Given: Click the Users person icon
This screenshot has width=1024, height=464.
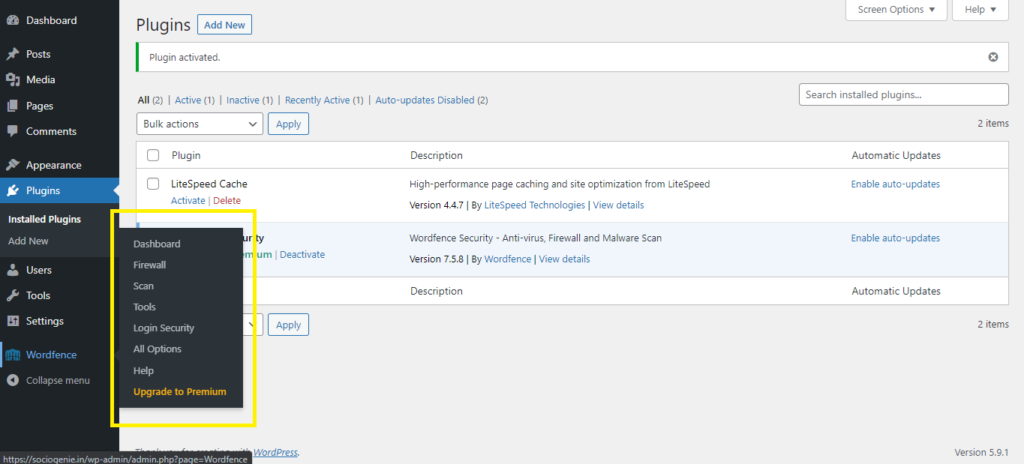Looking at the screenshot, I should pyautogui.click(x=12, y=270).
